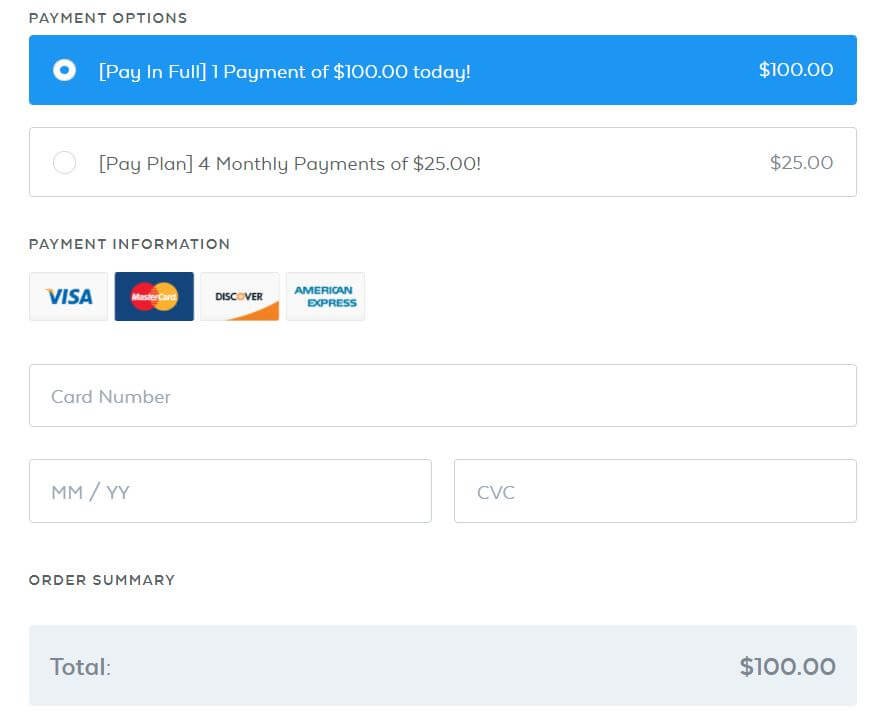Screen dimensions: 884x716
Task: Click the Visa card icon
Action: [68, 297]
